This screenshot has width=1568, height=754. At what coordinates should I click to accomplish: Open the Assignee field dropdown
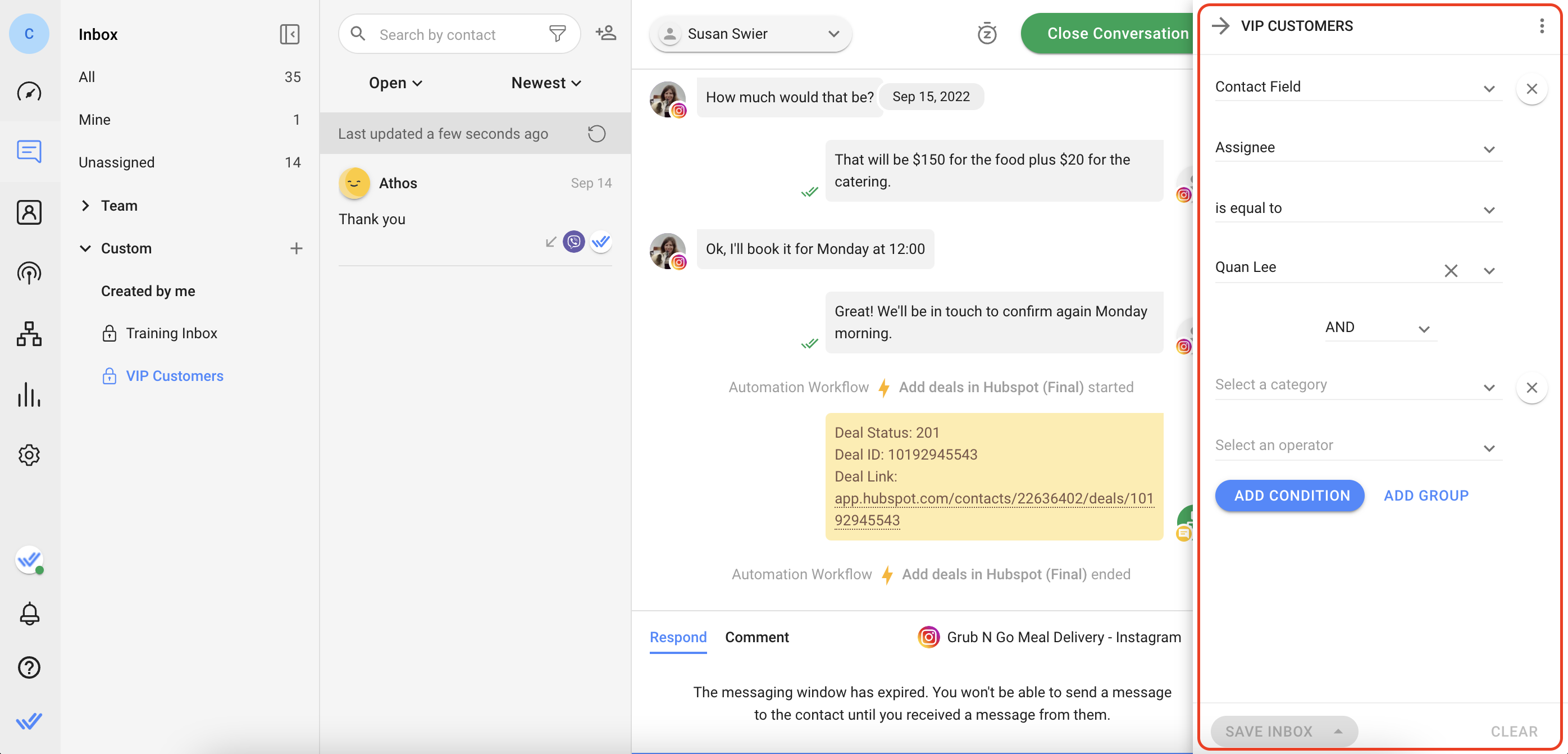point(1358,148)
